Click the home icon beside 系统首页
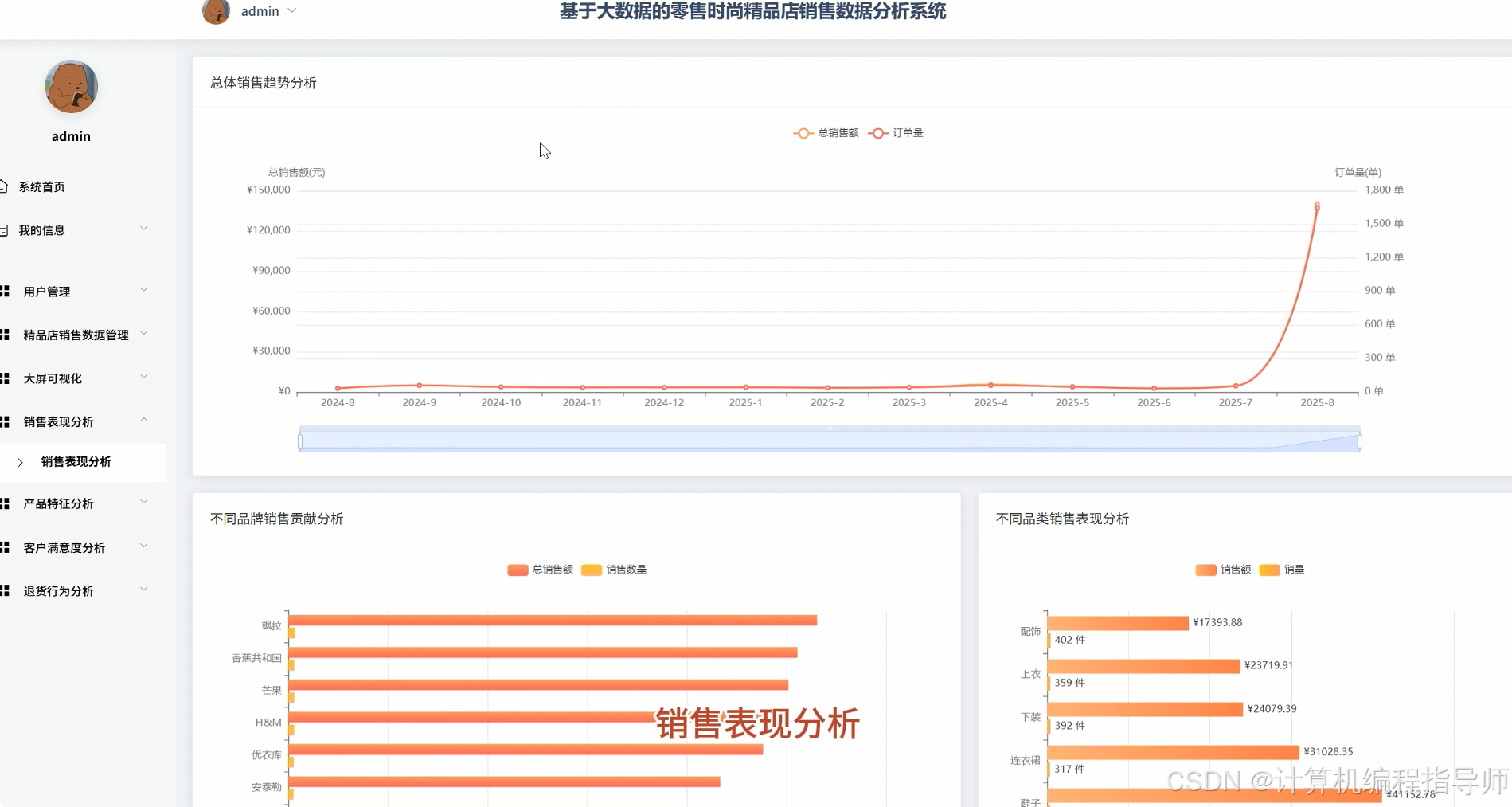Viewport: 1512px width, 807px height. coord(3,186)
